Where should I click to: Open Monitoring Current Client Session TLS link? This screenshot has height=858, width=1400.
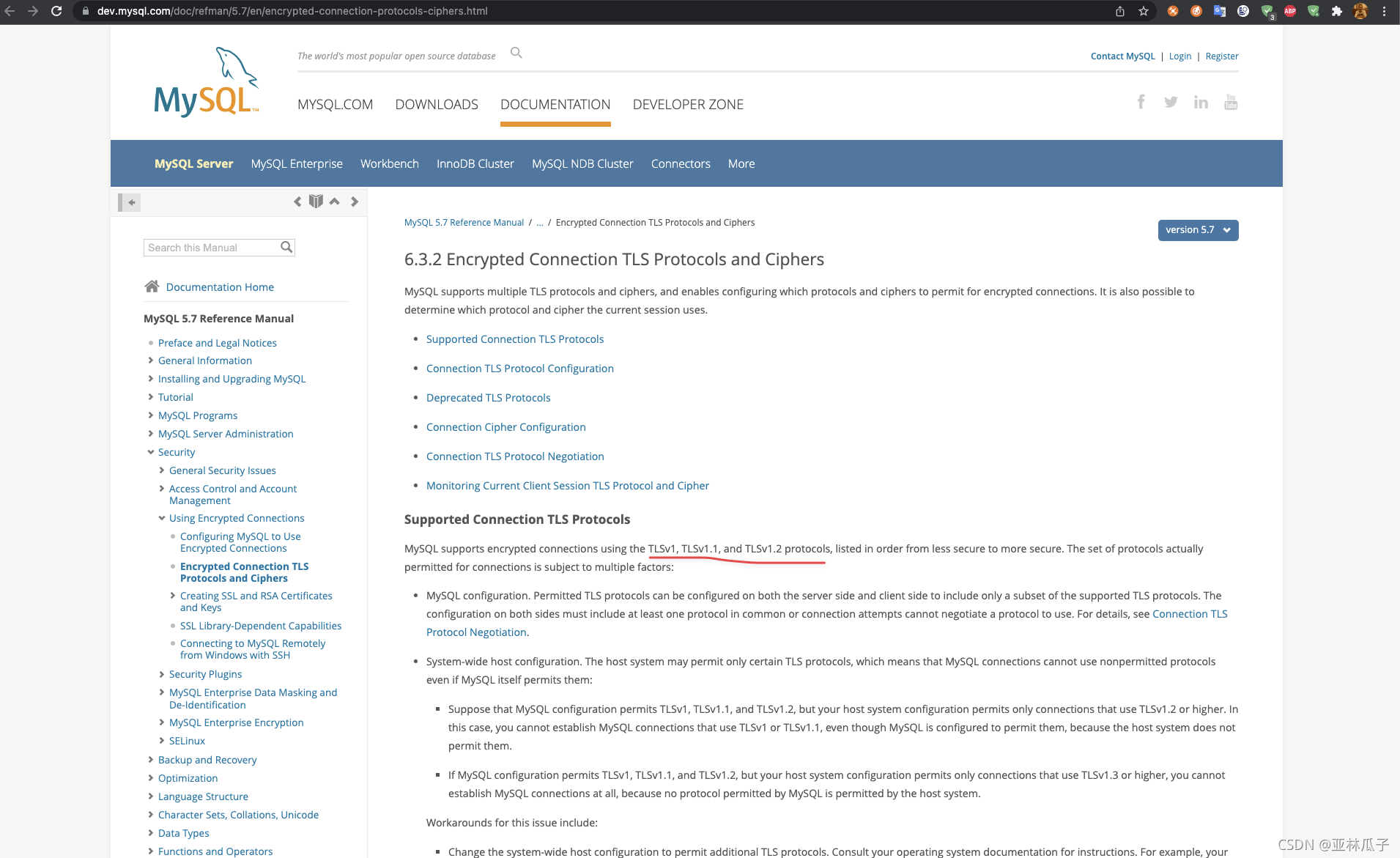pyautogui.click(x=568, y=486)
